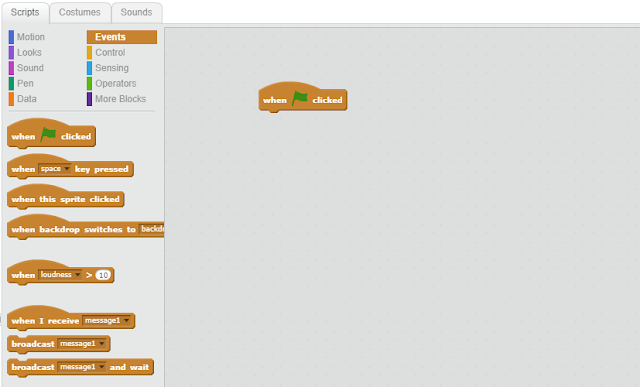Click 'when flag clicked' block in workspace
The image size is (640, 387).
tap(302, 97)
